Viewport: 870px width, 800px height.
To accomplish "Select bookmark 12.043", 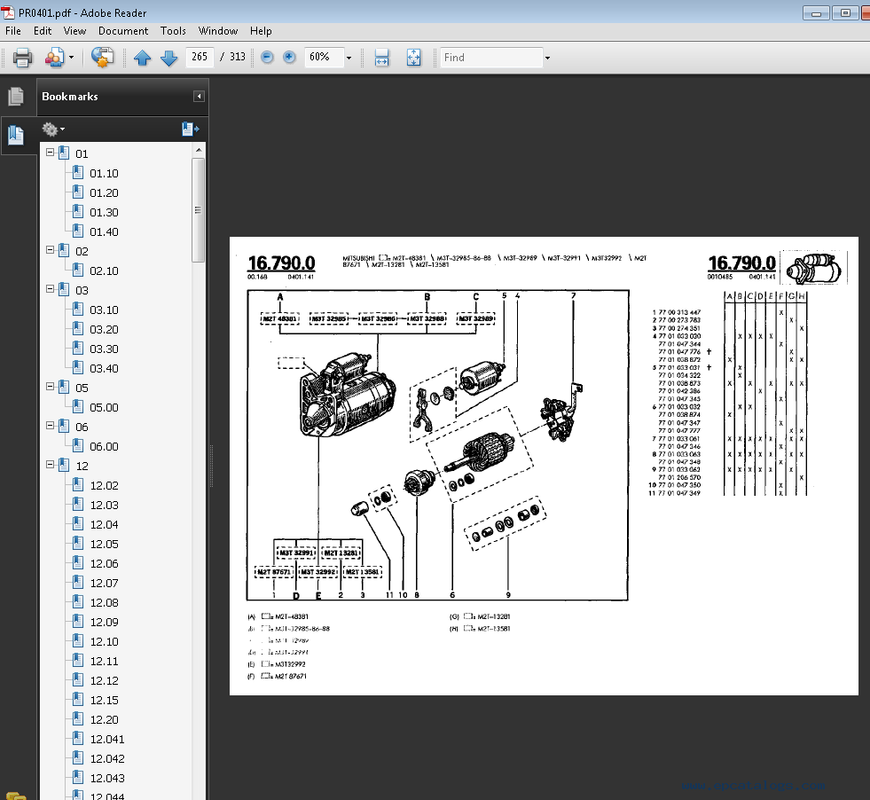I will tap(107, 778).
